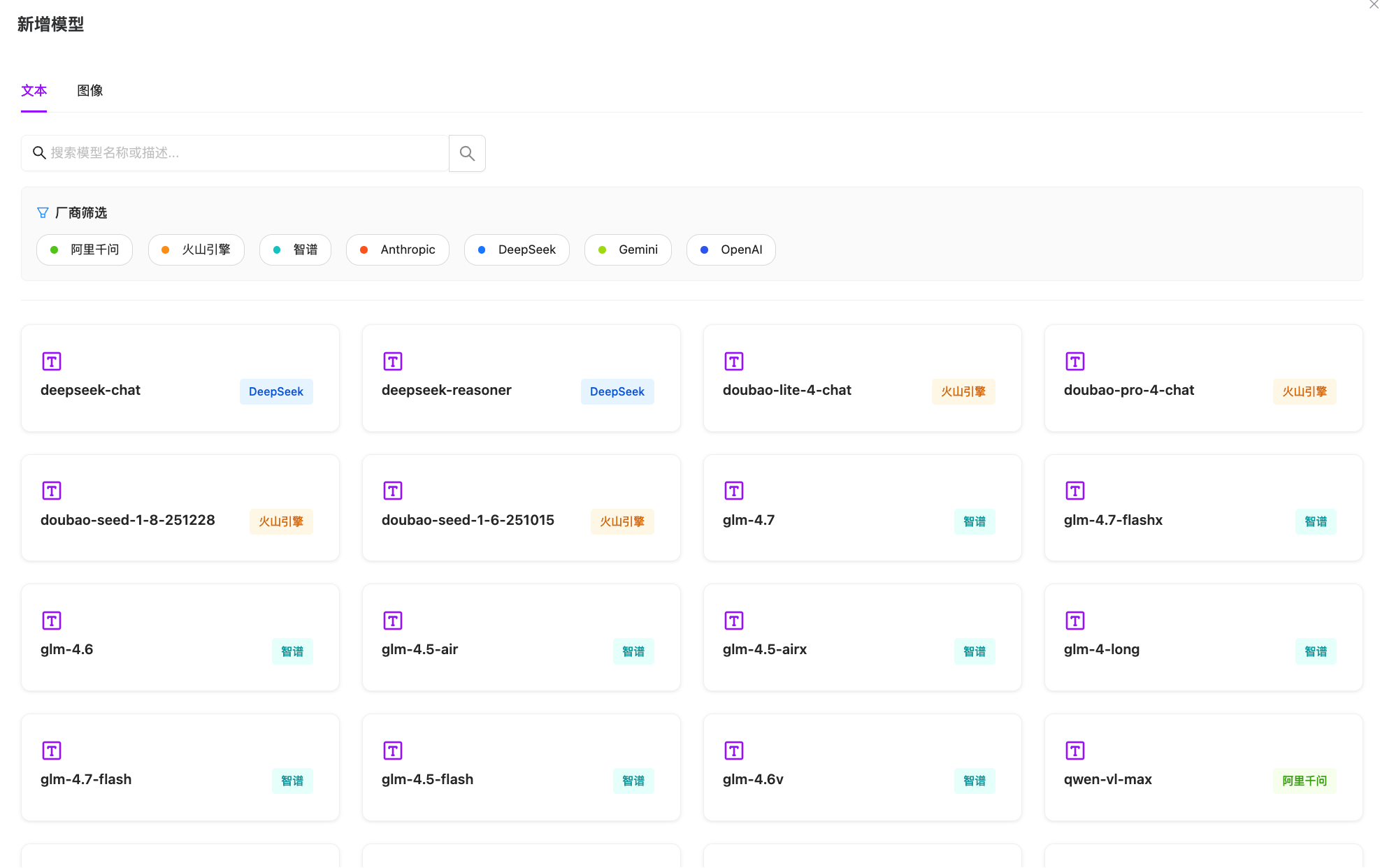Close the 新增模型 dialog

pos(1373,4)
